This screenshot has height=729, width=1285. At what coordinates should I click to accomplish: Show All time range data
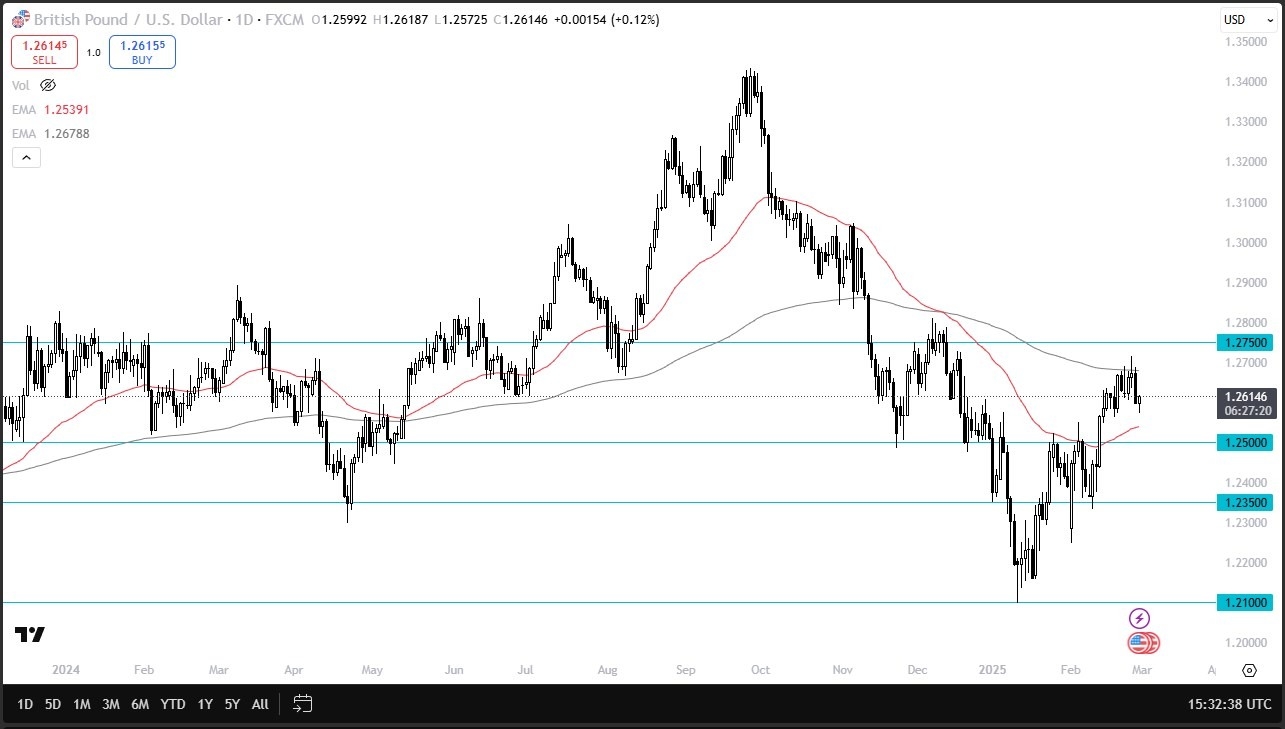coord(260,704)
